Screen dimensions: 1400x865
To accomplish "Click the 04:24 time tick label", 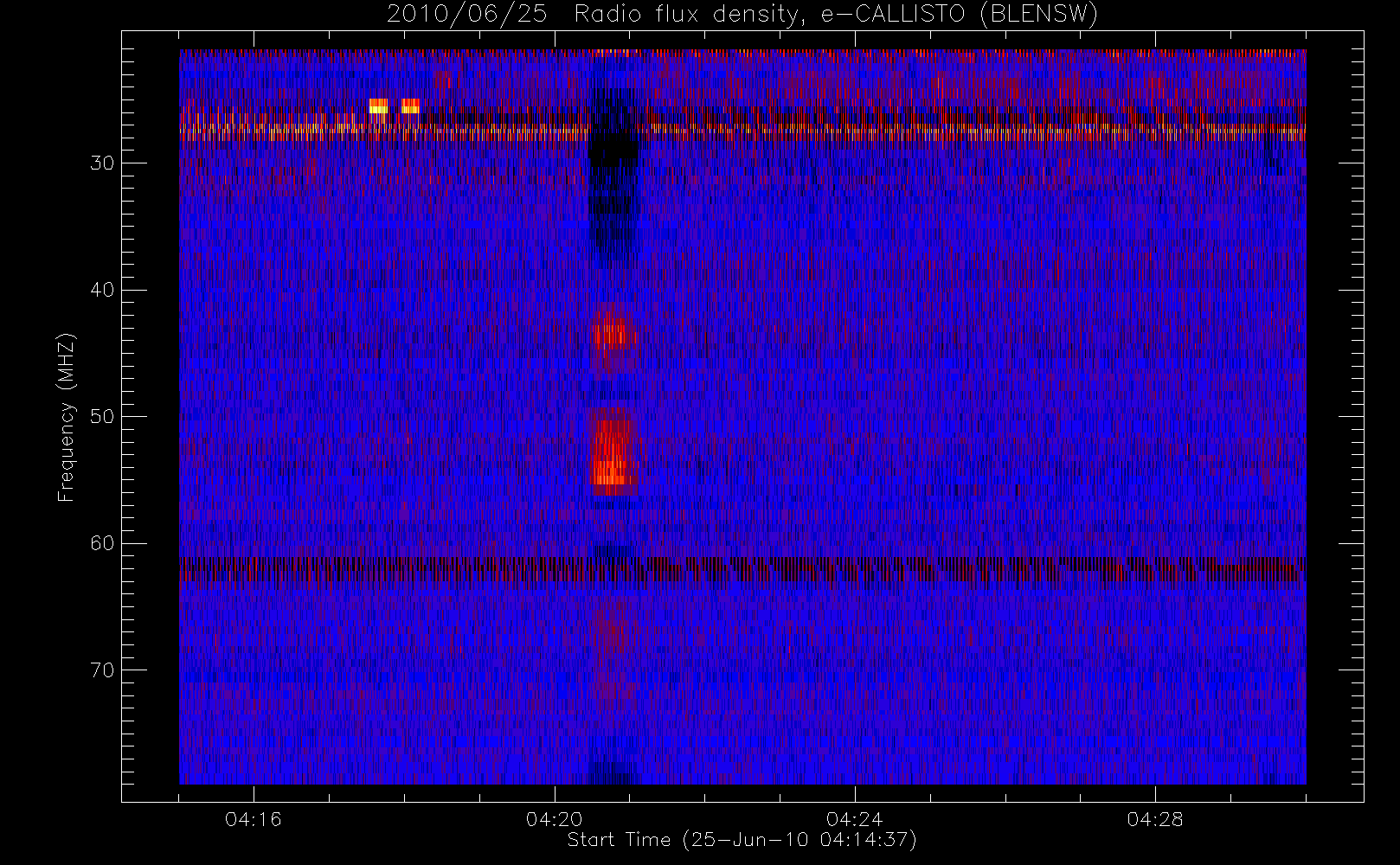I will (x=854, y=819).
